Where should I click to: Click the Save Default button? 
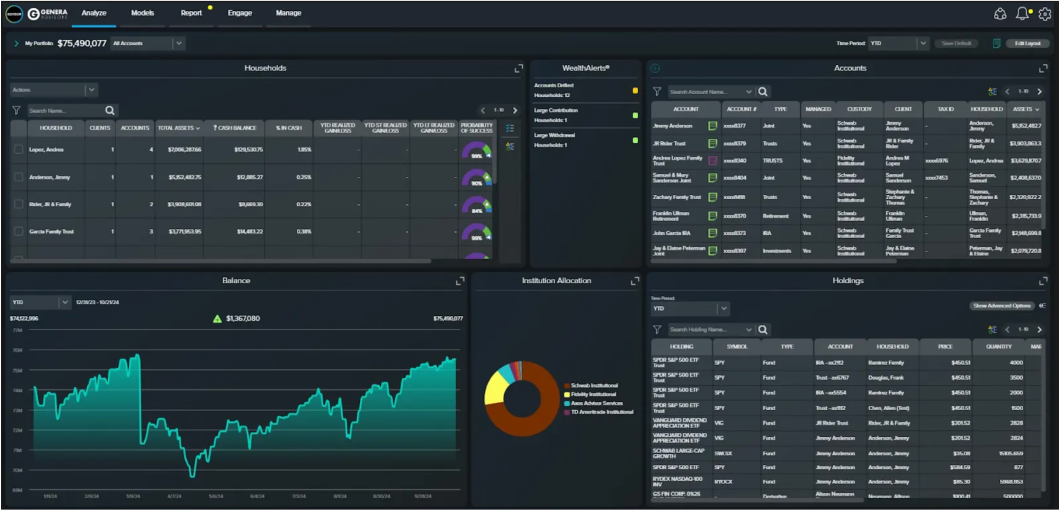tap(956, 43)
